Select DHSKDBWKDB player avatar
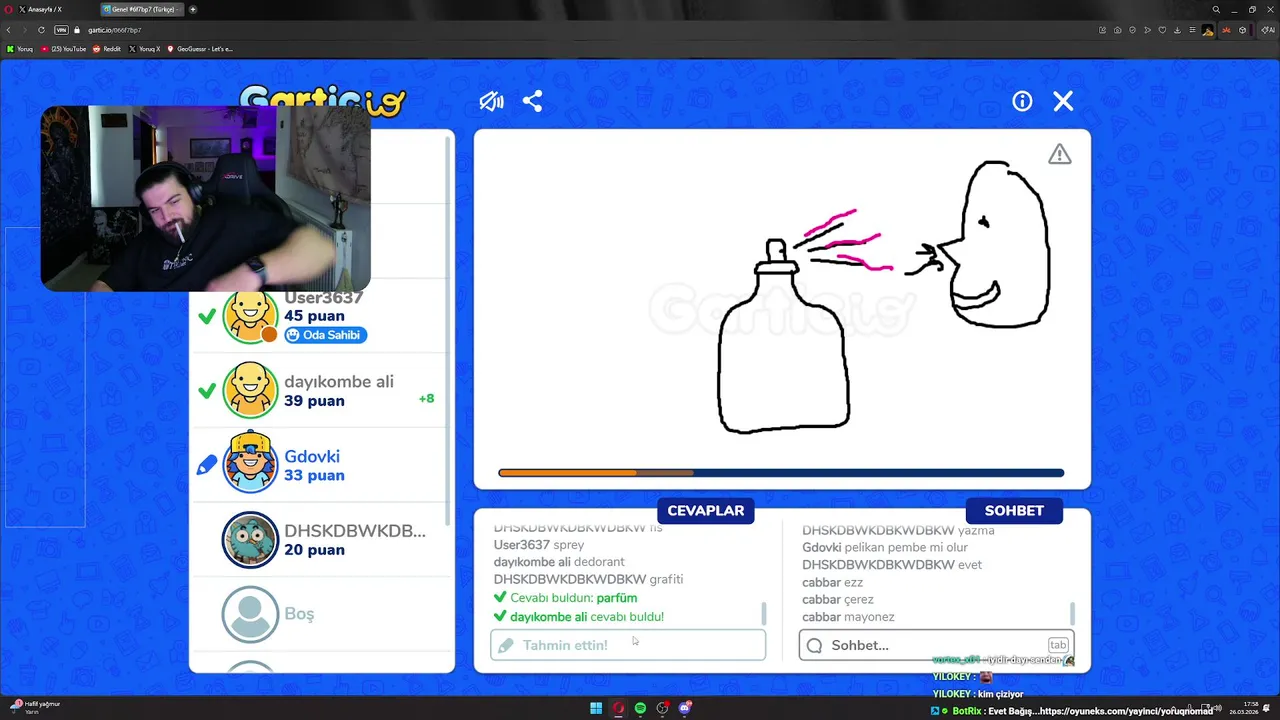The height and width of the screenshot is (720, 1280). (x=249, y=539)
